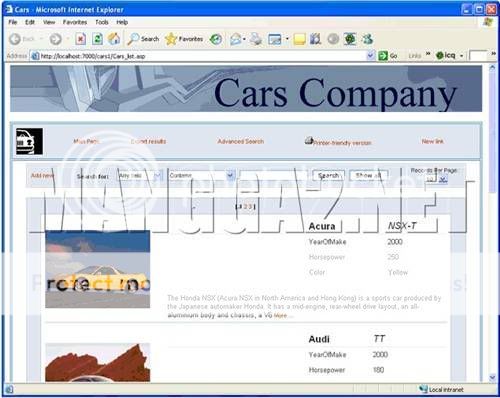This screenshot has width=500, height=398.
Task: Open the Favorites pane
Action: [184, 39]
